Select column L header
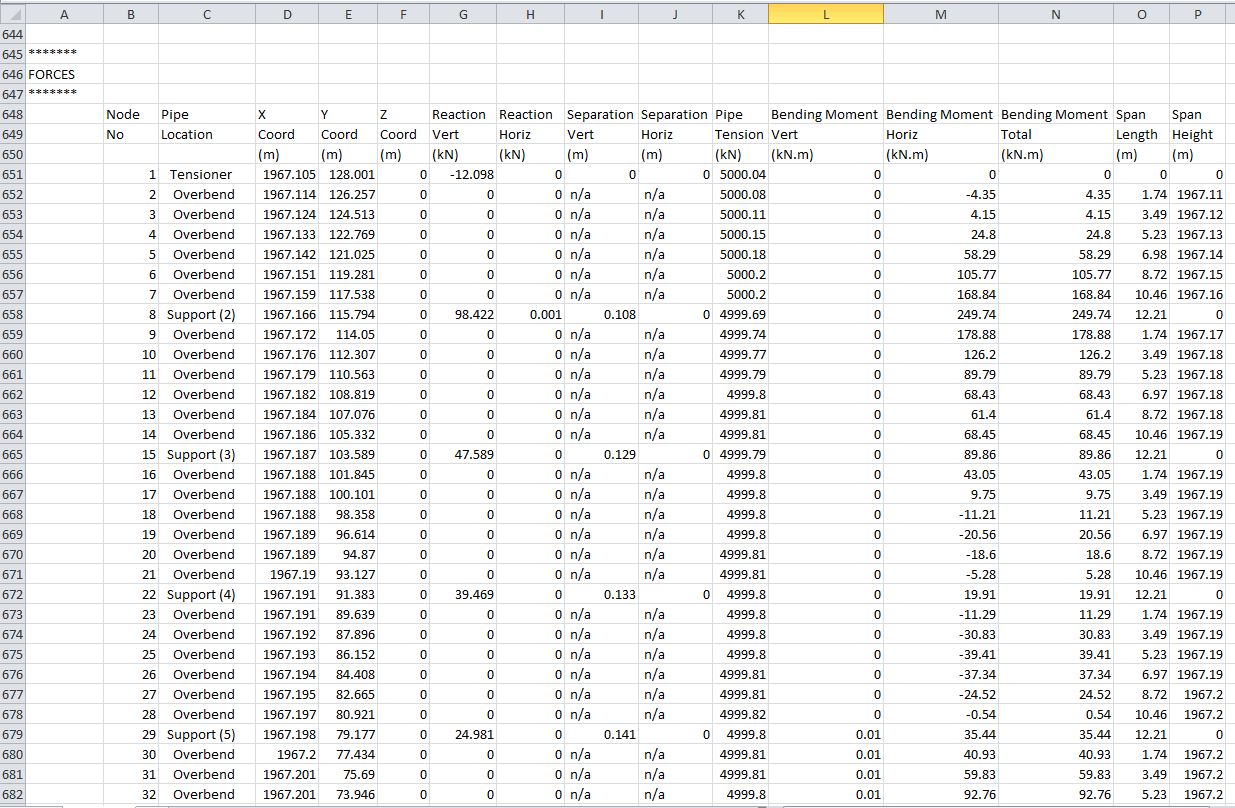 click(x=825, y=14)
